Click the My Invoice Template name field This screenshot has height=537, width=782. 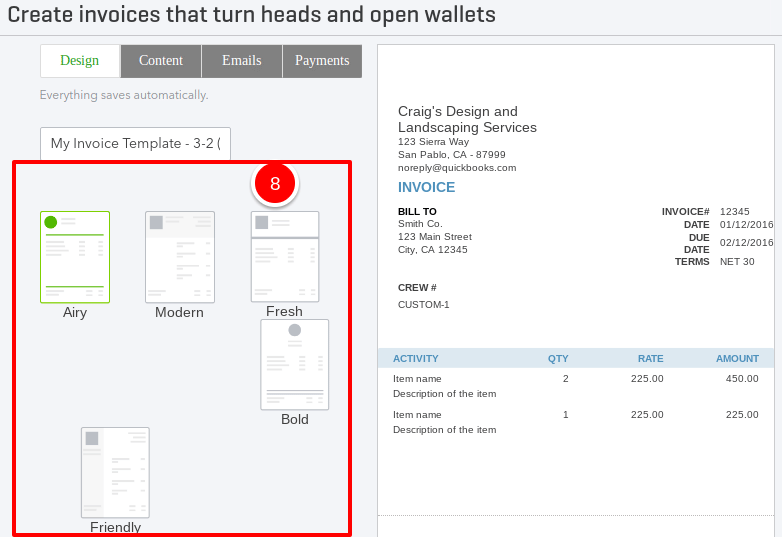(x=136, y=144)
